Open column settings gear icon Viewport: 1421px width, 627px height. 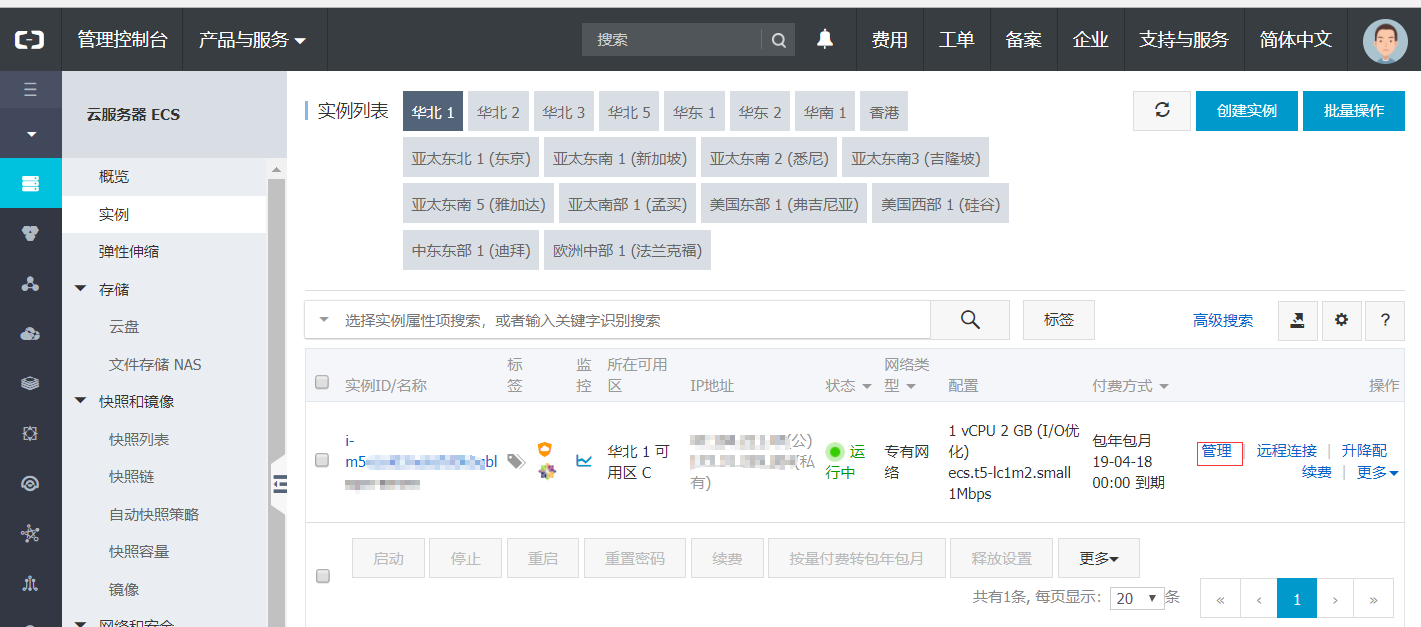[1342, 320]
